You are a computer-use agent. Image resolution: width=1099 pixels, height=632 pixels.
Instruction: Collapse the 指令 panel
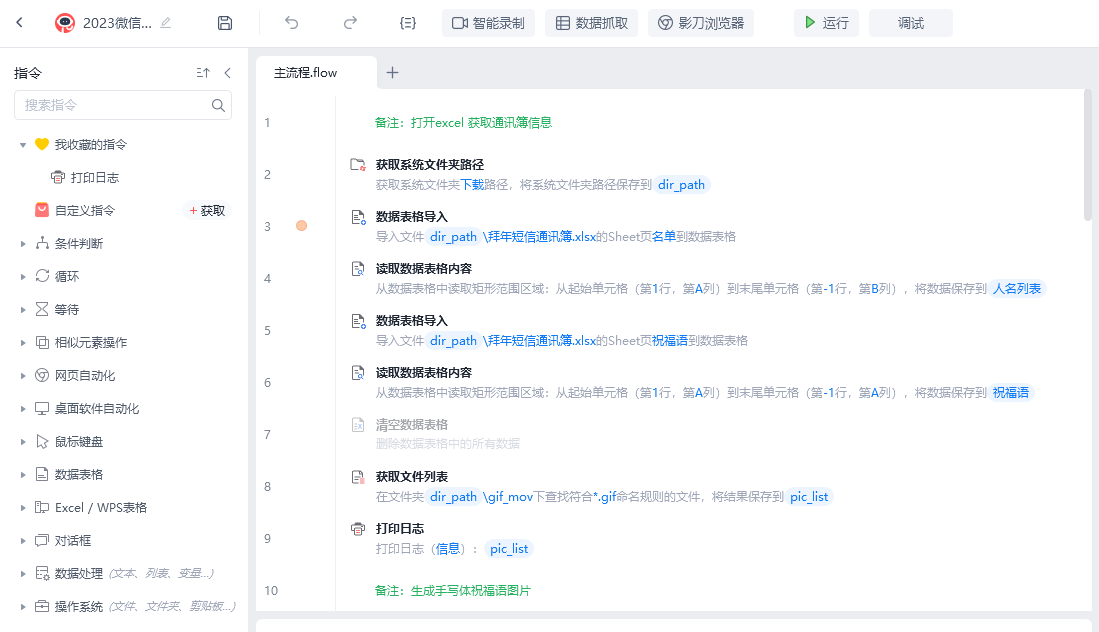[x=228, y=73]
